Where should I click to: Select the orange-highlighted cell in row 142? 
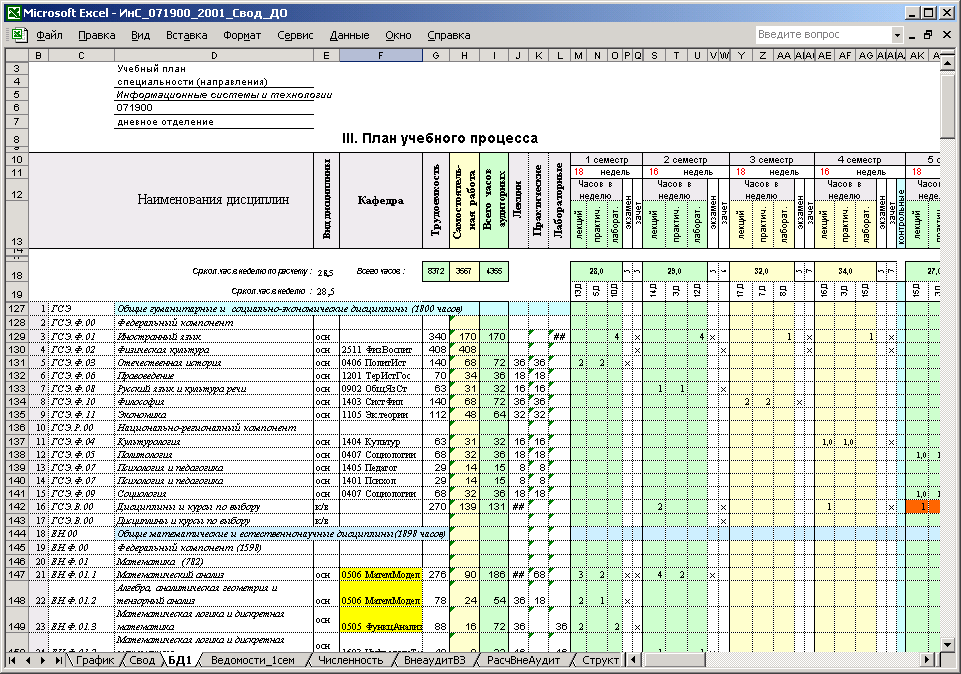[922, 507]
